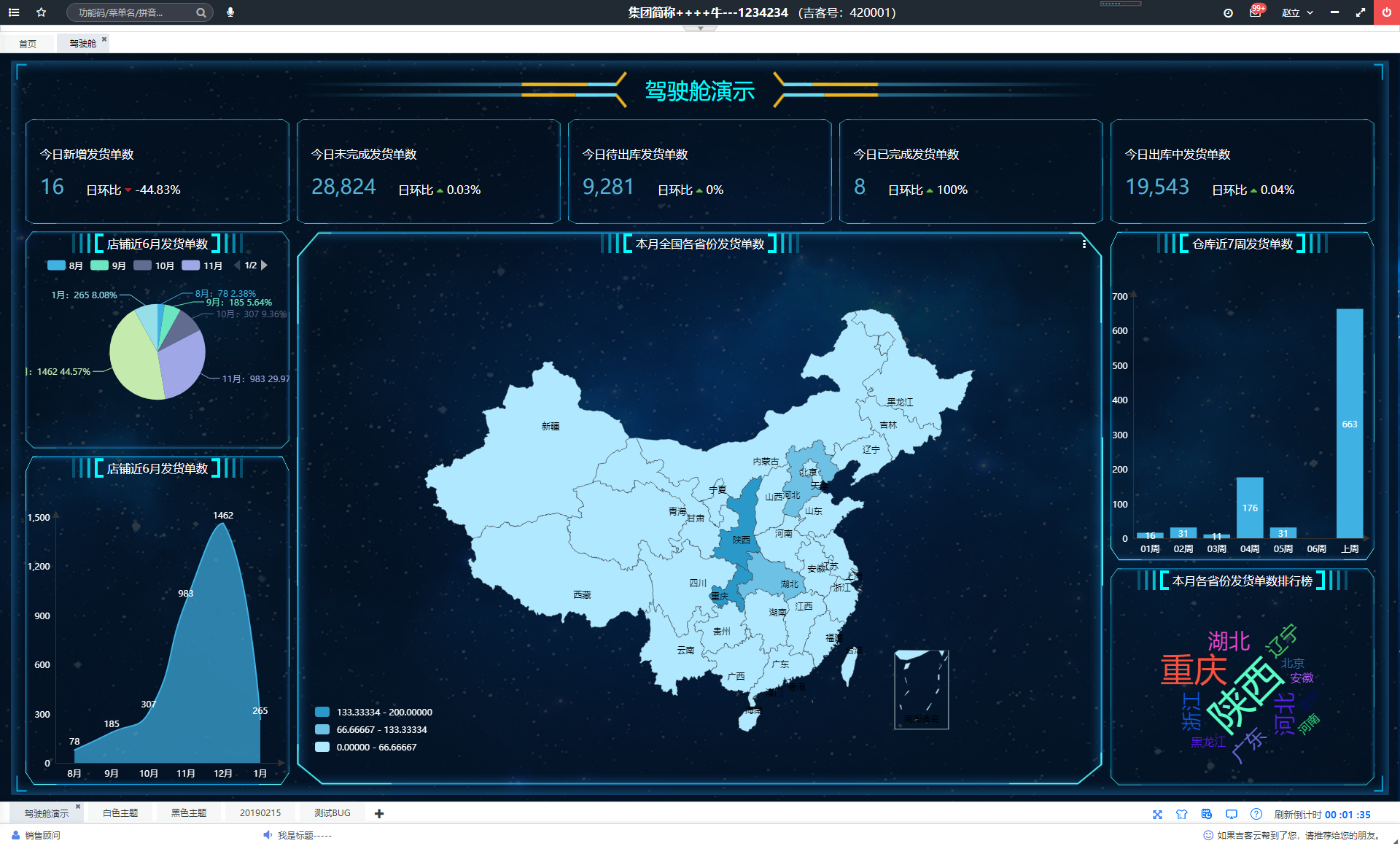The height and width of the screenshot is (846, 1400).
Task: Click the 11月 purple pie slice
Action: tap(182, 365)
